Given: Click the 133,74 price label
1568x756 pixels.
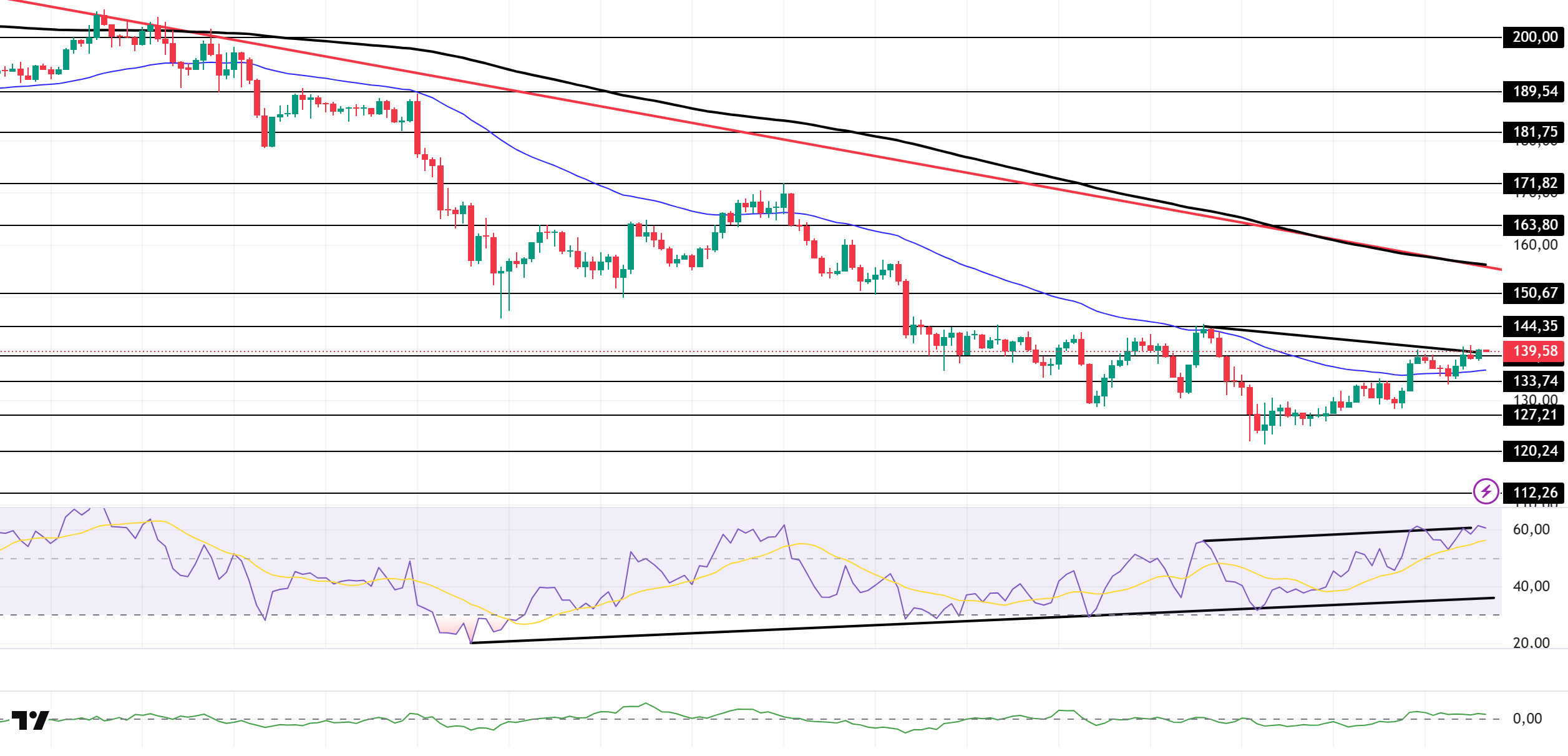Looking at the screenshot, I should 1534,381.
